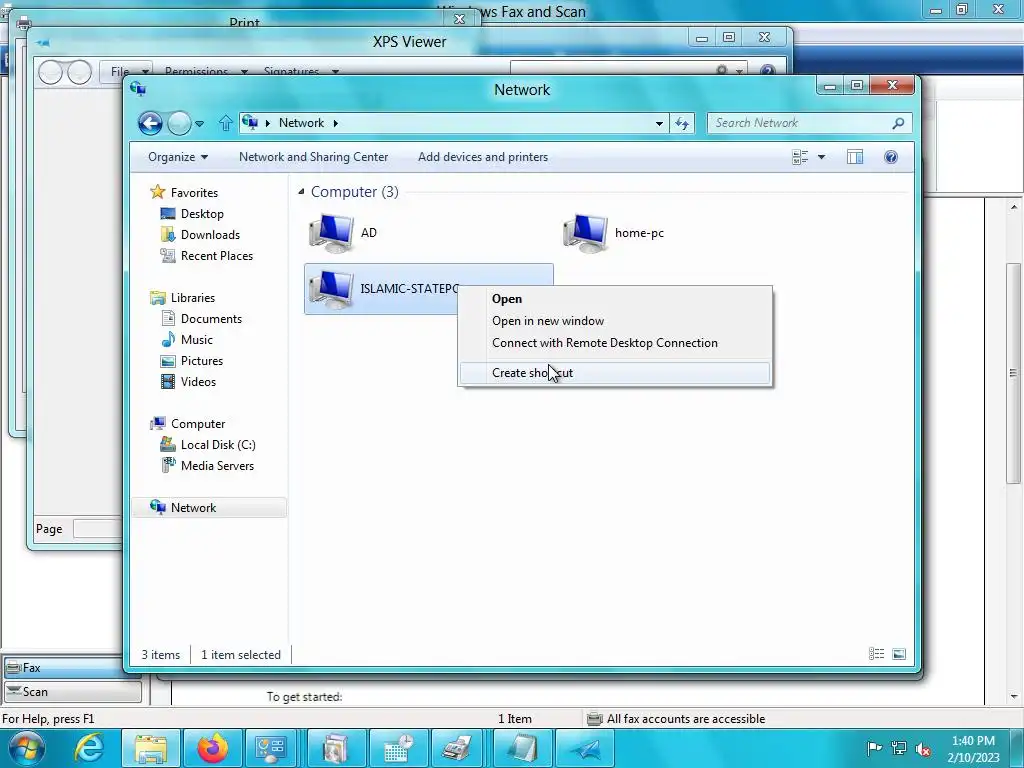Click the Forward arrow in Network window
Image resolution: width=1024 pixels, height=768 pixels.
point(179,123)
